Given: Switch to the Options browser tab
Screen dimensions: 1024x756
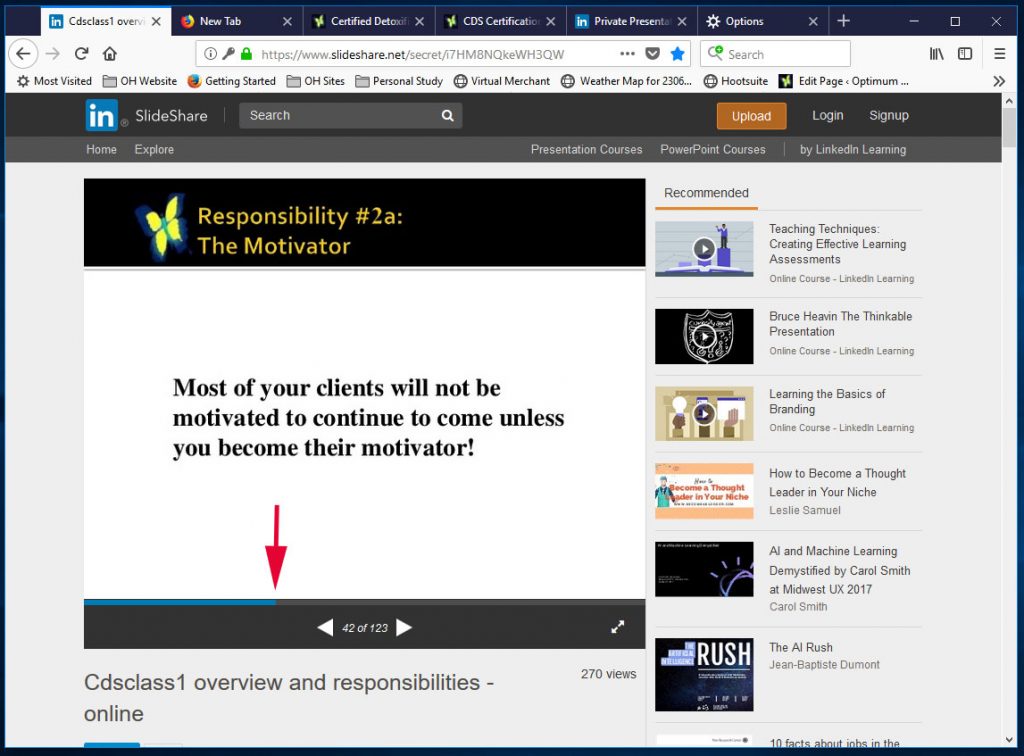Looking at the screenshot, I should 745,20.
